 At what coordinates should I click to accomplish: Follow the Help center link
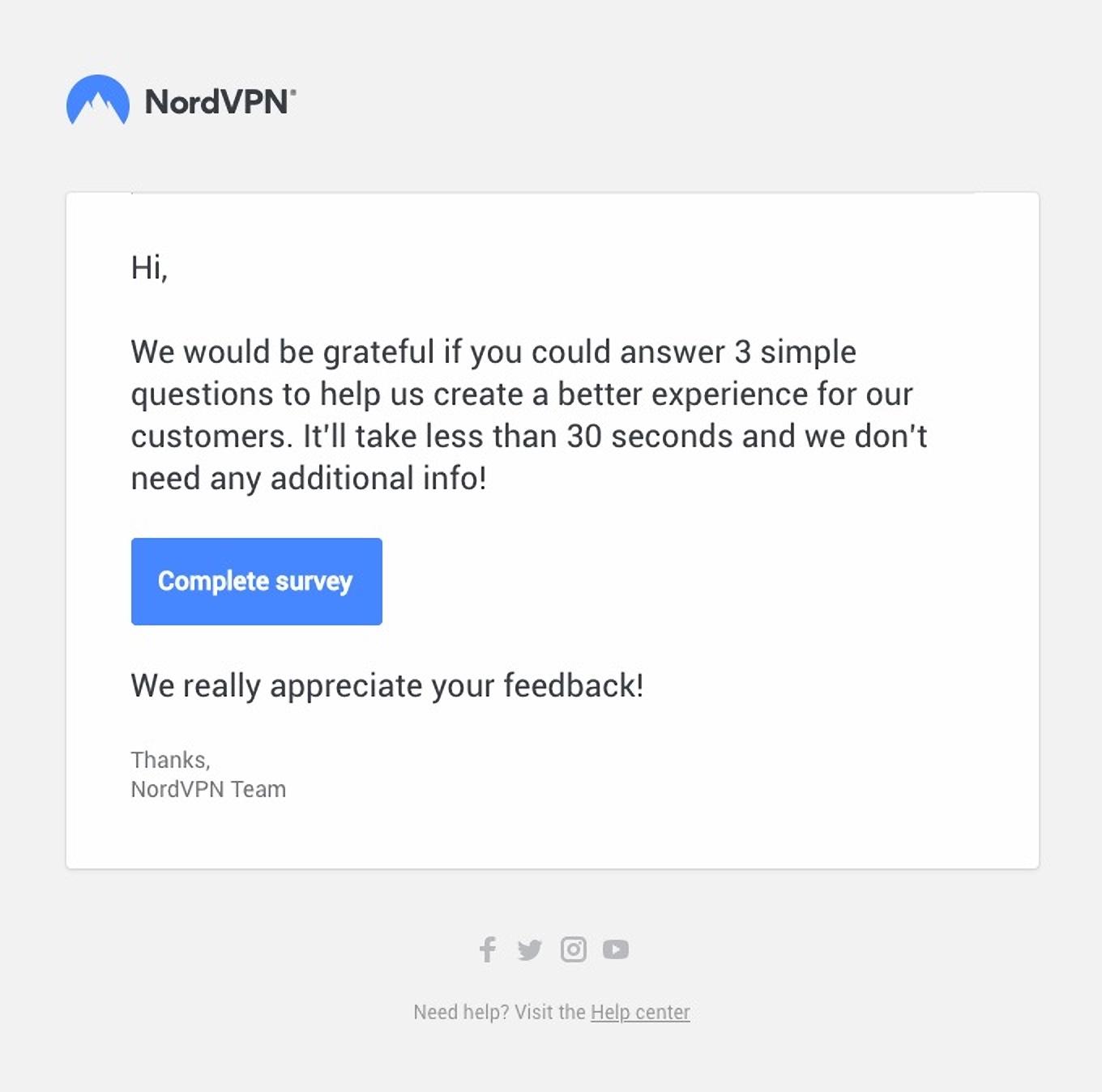click(x=640, y=1012)
